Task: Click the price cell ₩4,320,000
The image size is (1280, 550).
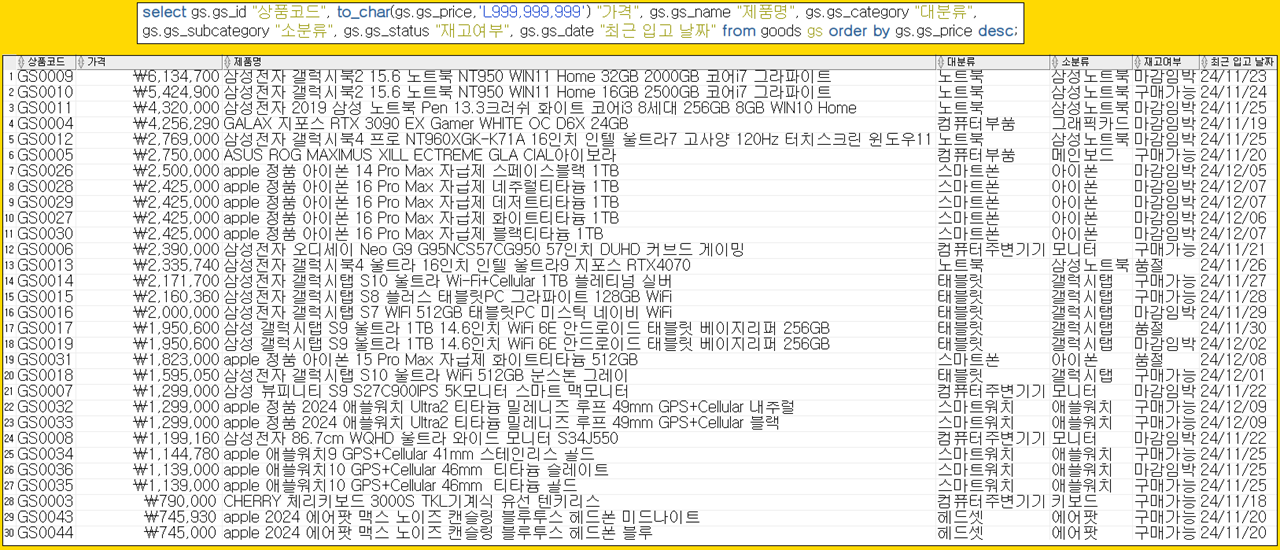Action: coord(176,108)
